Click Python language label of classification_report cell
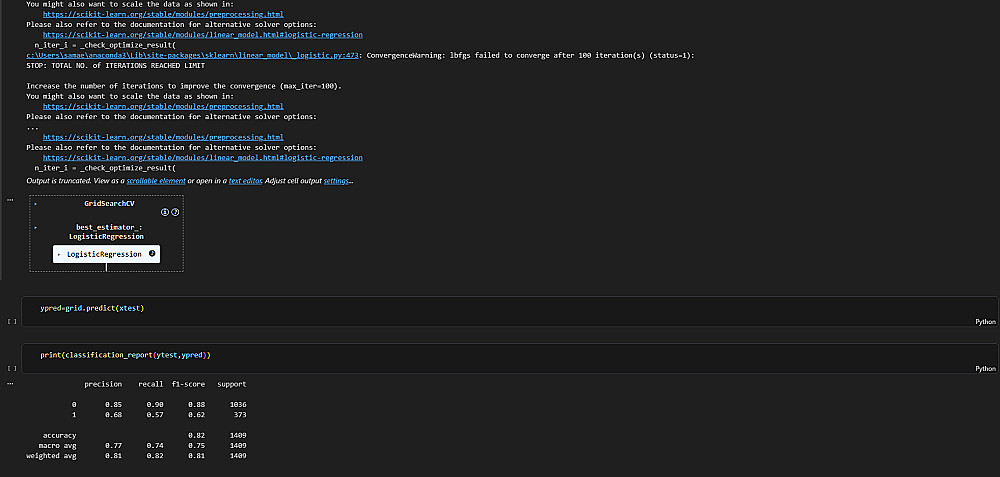 (x=986, y=369)
